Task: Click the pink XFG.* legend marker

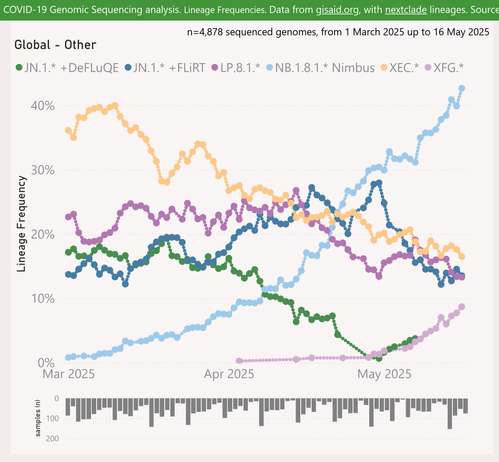Action: coord(428,68)
